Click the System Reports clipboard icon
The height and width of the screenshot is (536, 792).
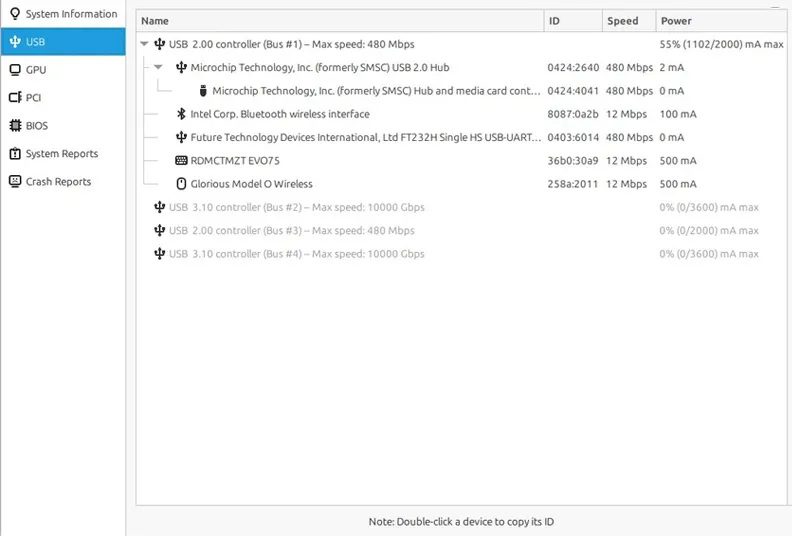tap(15, 154)
